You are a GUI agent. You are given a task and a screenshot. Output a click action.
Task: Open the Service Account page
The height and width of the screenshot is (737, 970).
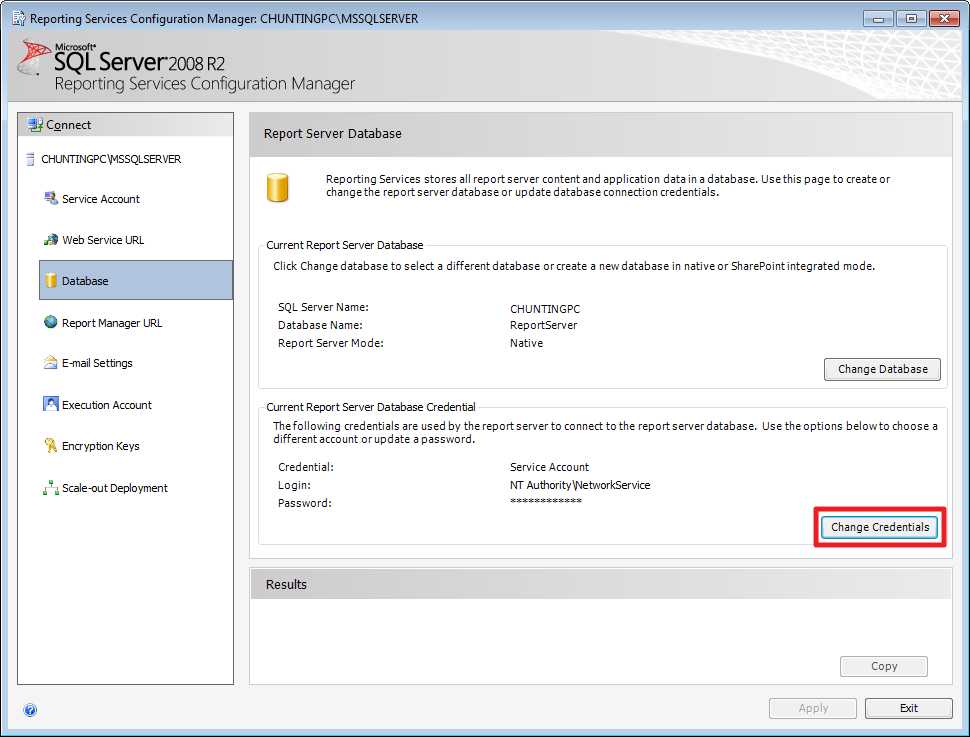(x=101, y=199)
